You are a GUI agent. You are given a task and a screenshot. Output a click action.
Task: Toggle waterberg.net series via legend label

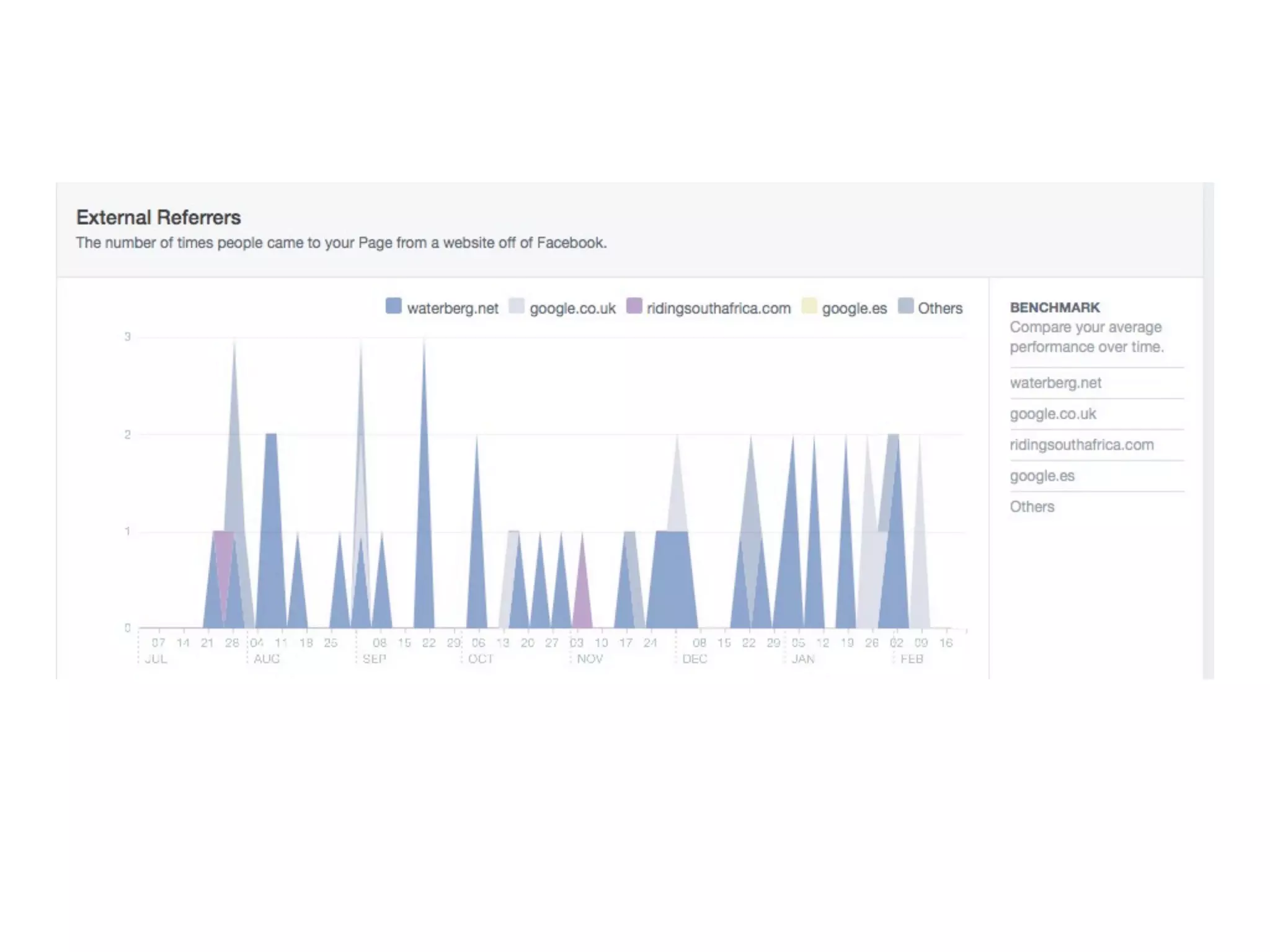pyautogui.click(x=453, y=308)
